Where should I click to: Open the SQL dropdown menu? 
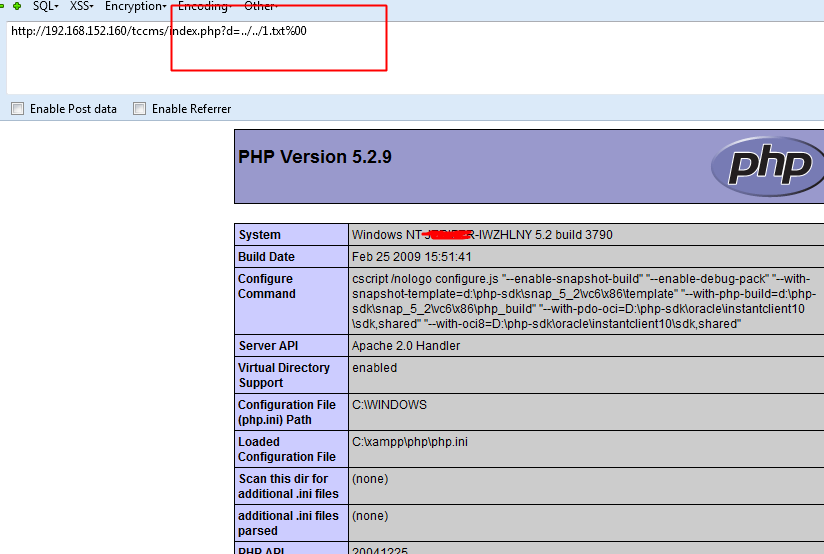[45, 6]
